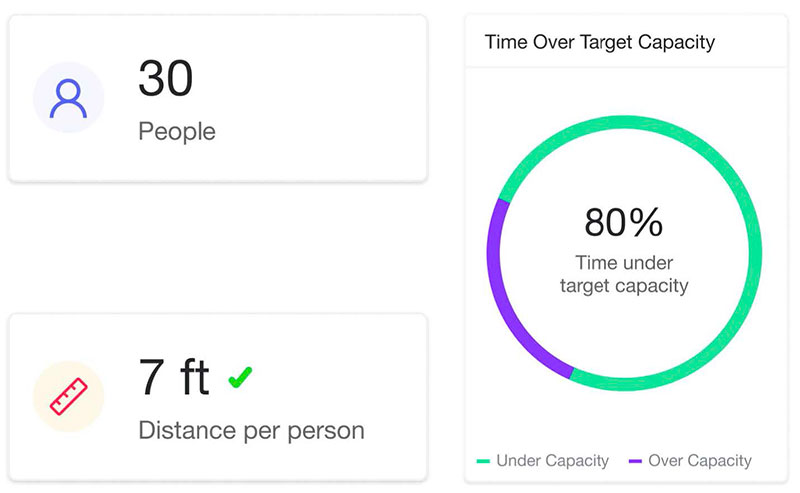
Task: Click the green checkmark beside 7 ft
Action: click(x=240, y=377)
